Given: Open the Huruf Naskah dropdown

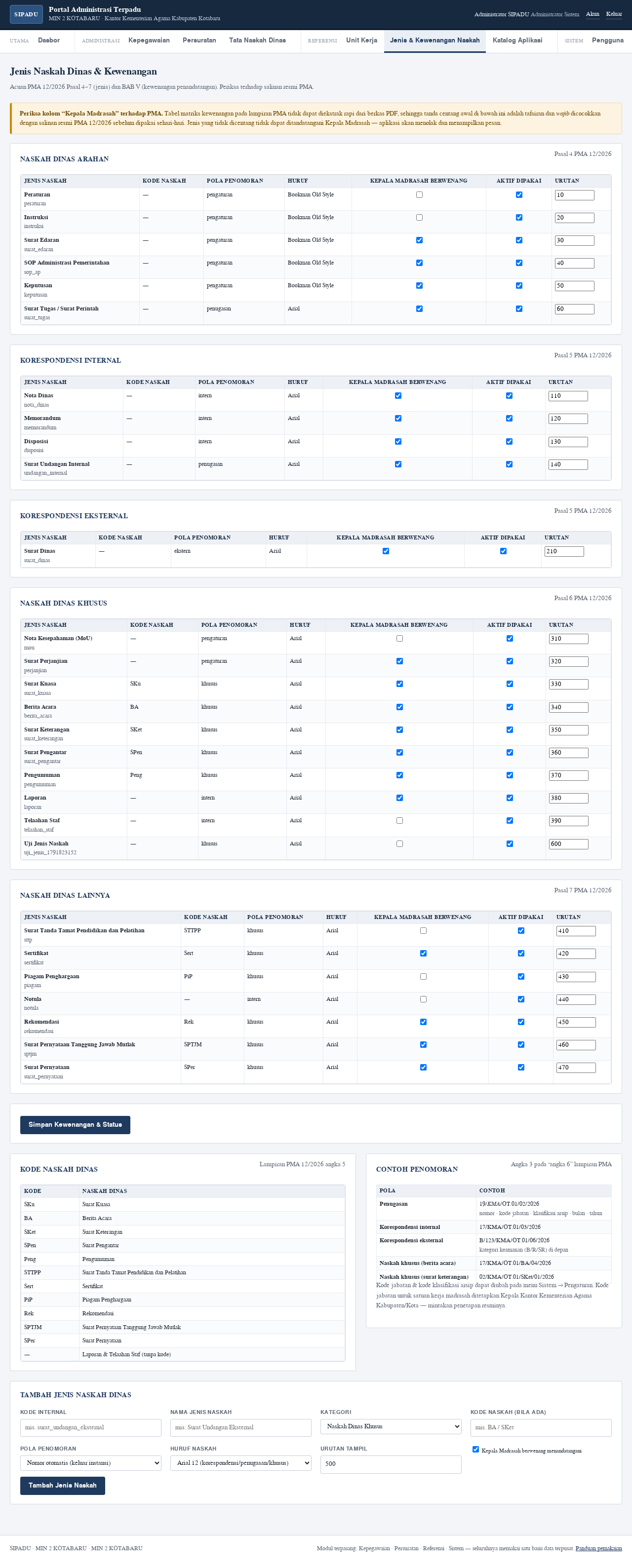Looking at the screenshot, I should (240, 1463).
